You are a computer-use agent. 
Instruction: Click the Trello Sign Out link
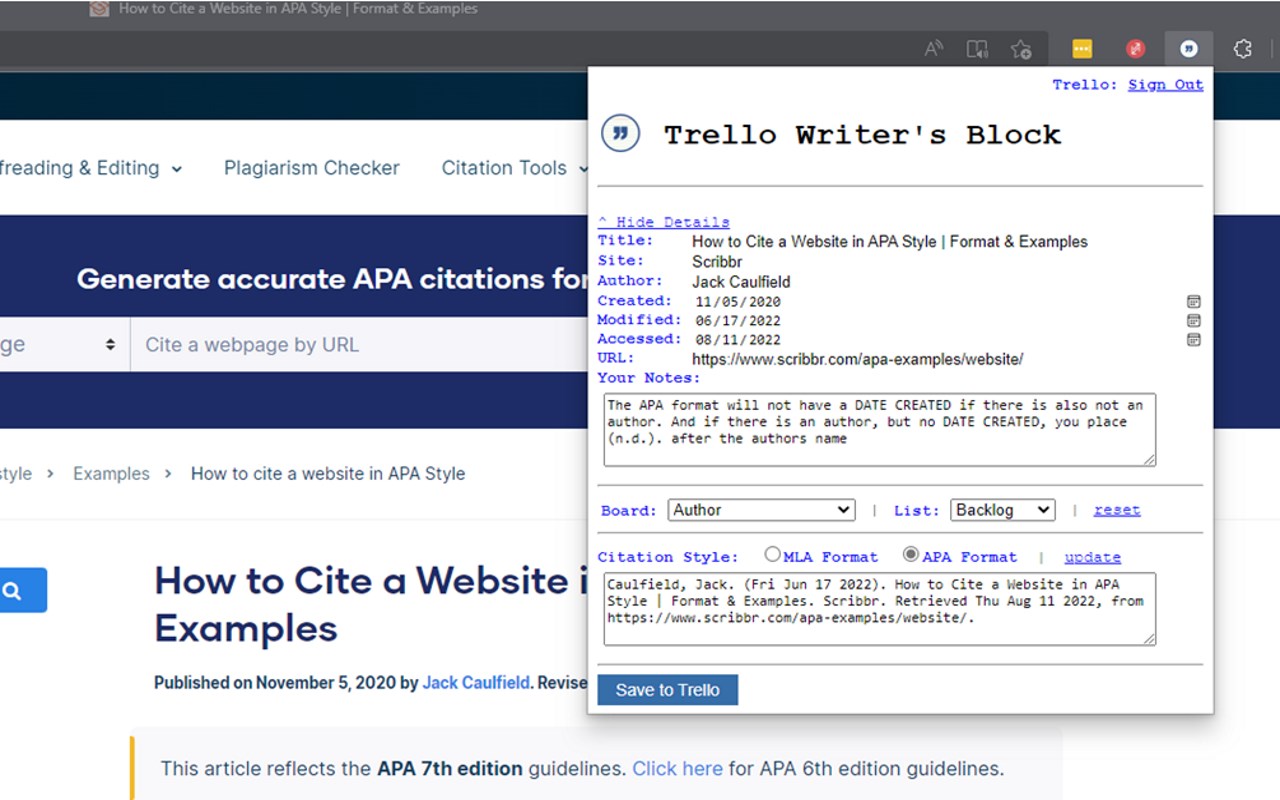[x=1165, y=84]
